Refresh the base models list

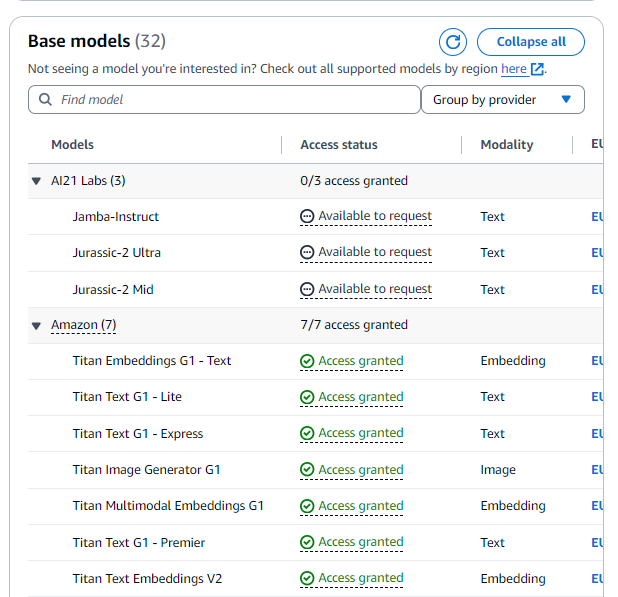point(453,42)
